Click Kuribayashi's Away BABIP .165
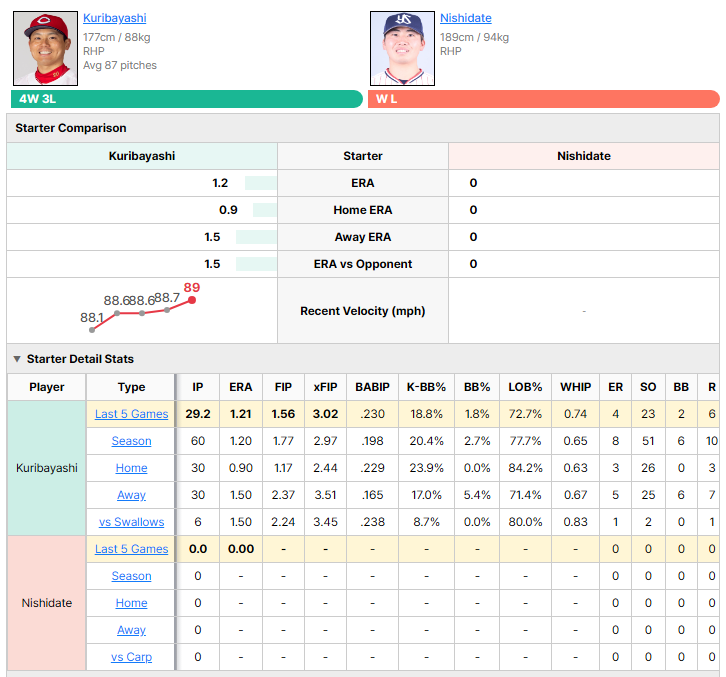This screenshot has width=726, height=677. (372, 495)
